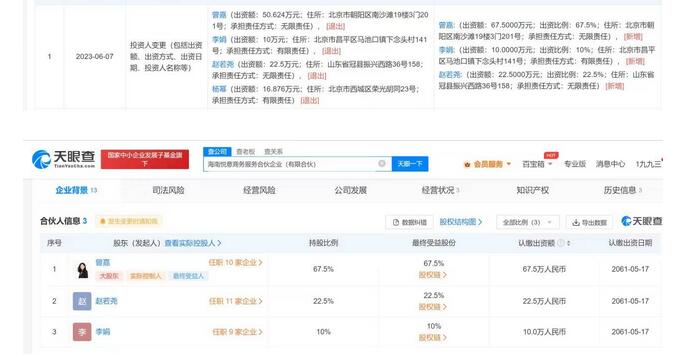The width and height of the screenshot is (689, 363).
Task: Click the 天眼查 logo in the header
Action: (x=63, y=159)
